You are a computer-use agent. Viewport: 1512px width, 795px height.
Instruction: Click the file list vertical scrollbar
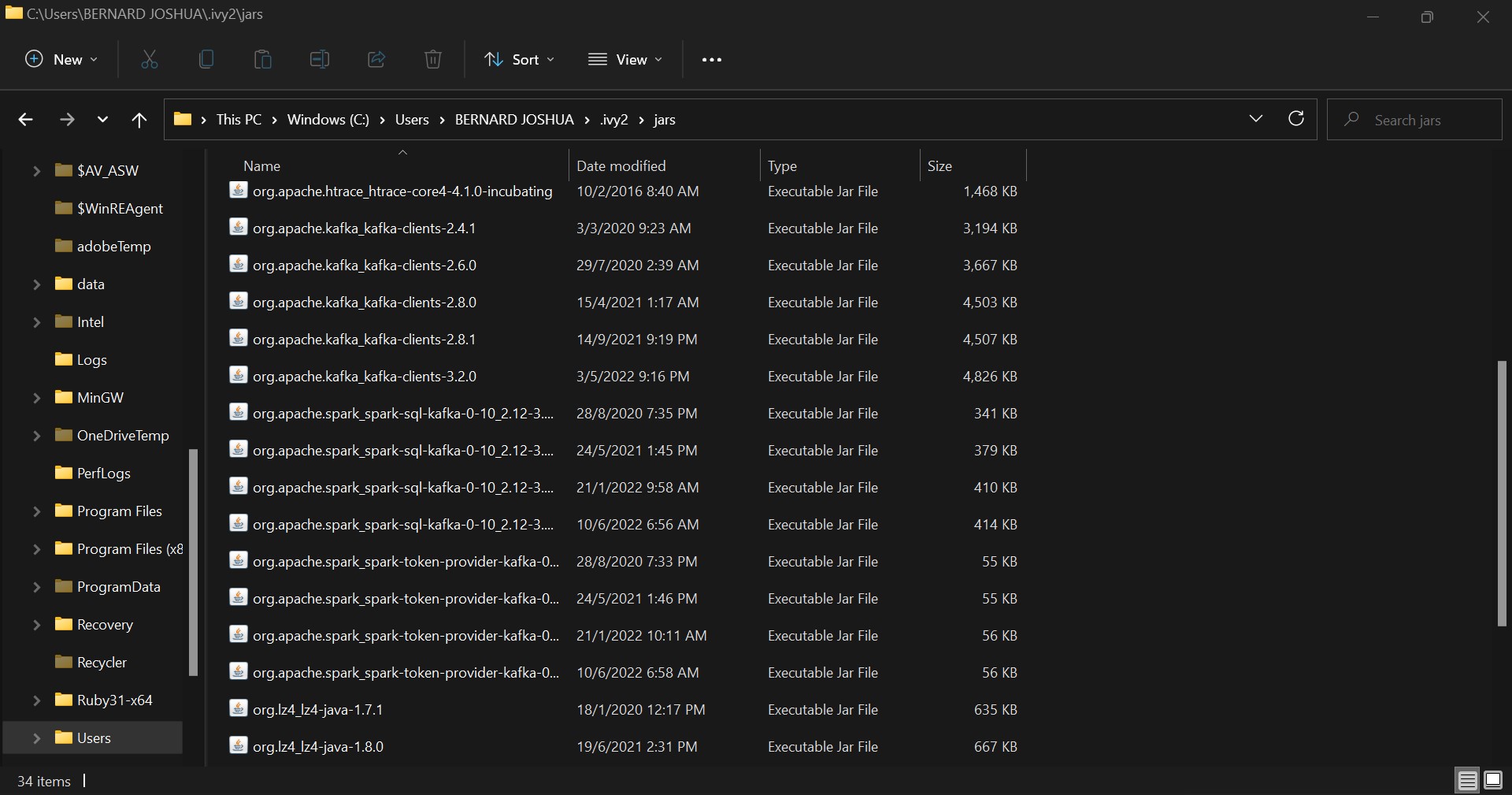[1501, 493]
